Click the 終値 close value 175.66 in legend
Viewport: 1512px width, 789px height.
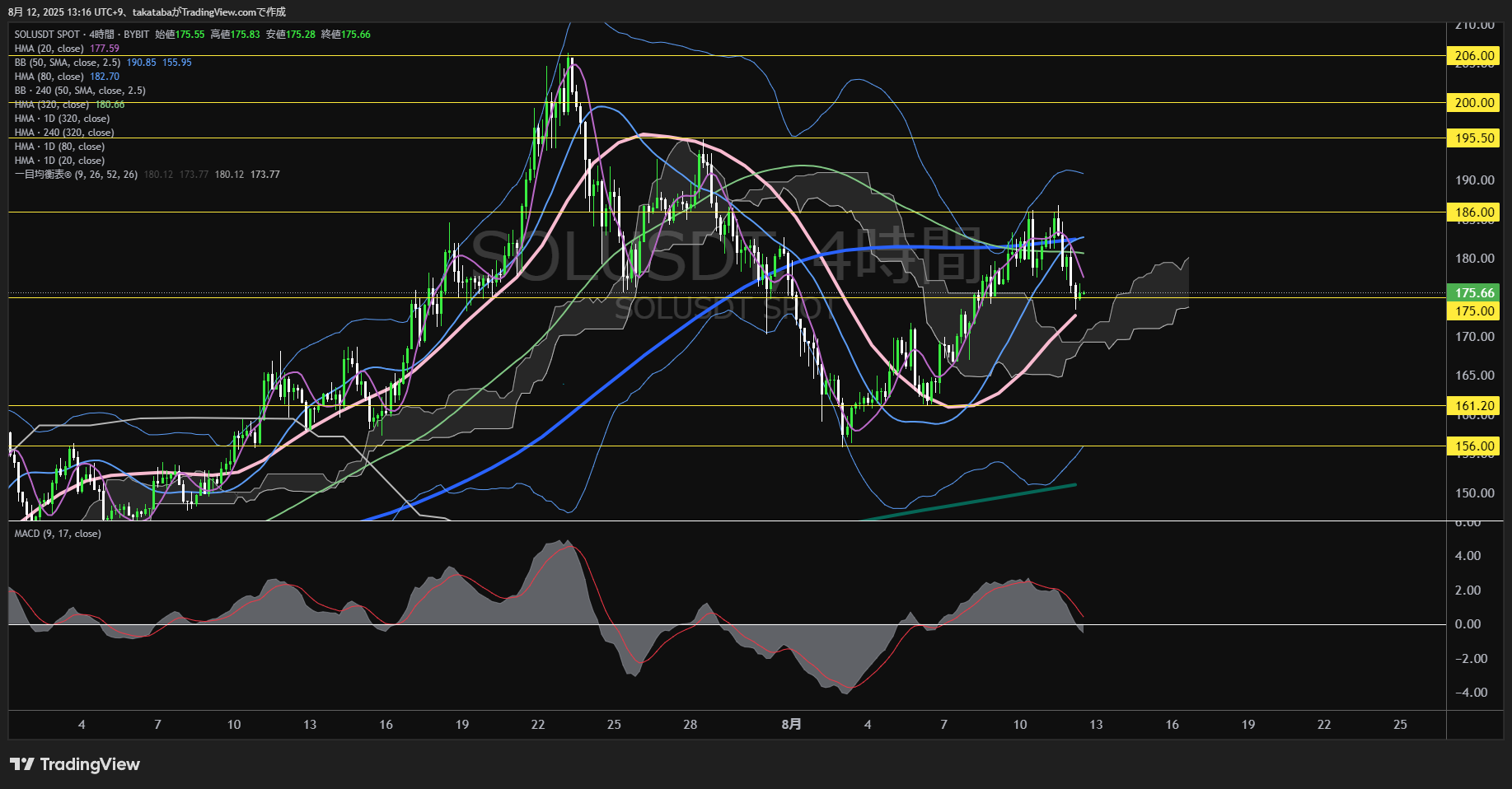click(356, 35)
